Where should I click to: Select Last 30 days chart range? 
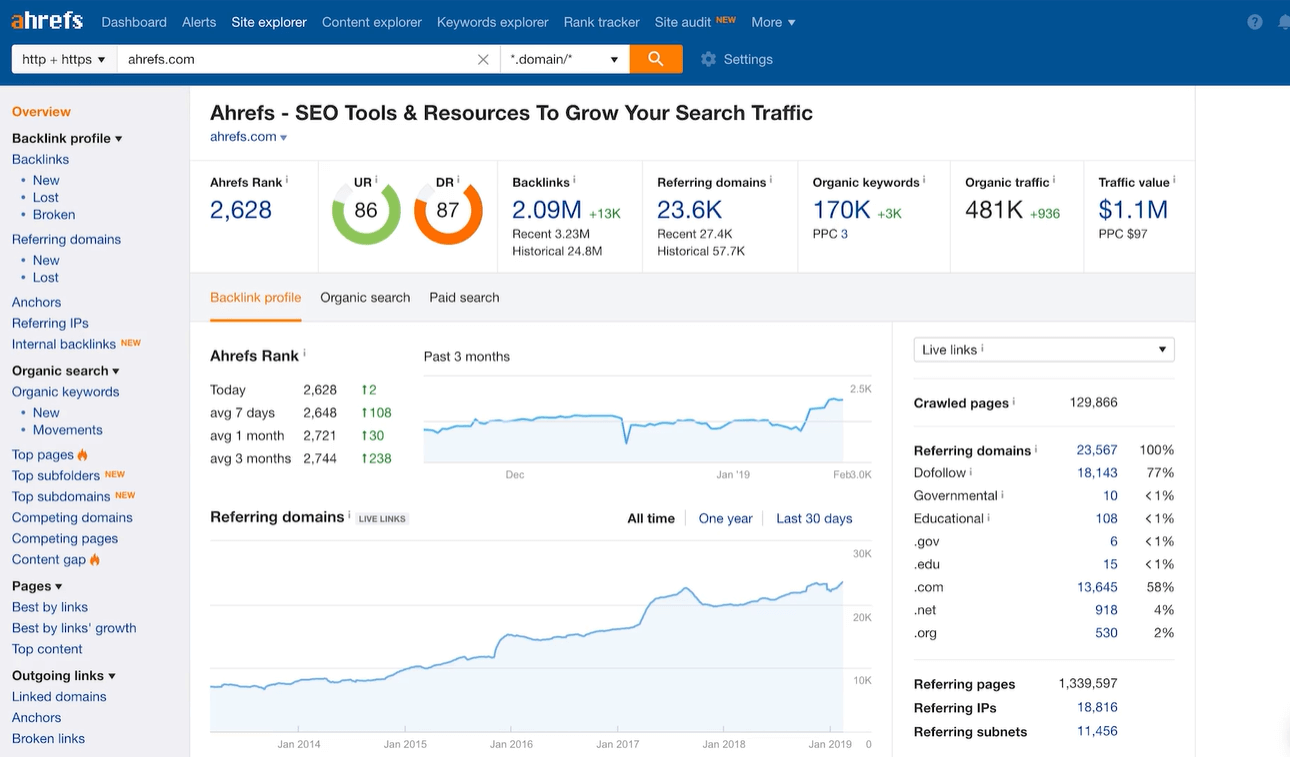pyautogui.click(x=814, y=518)
